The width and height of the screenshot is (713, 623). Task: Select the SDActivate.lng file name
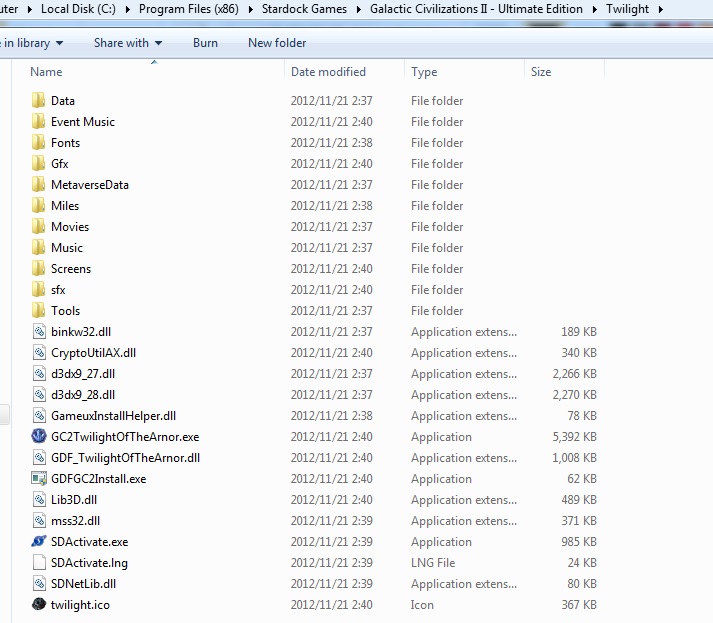click(89, 563)
